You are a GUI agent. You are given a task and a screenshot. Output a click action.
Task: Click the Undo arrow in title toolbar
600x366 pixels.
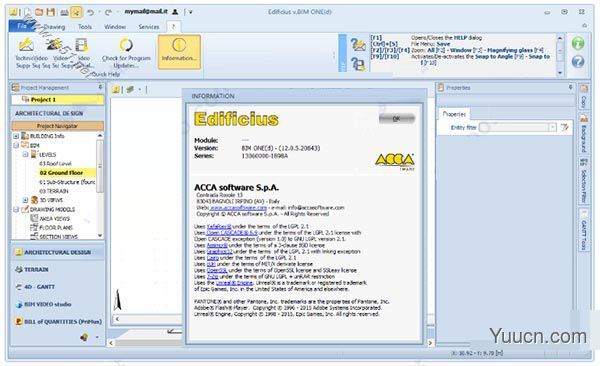click(x=90, y=12)
